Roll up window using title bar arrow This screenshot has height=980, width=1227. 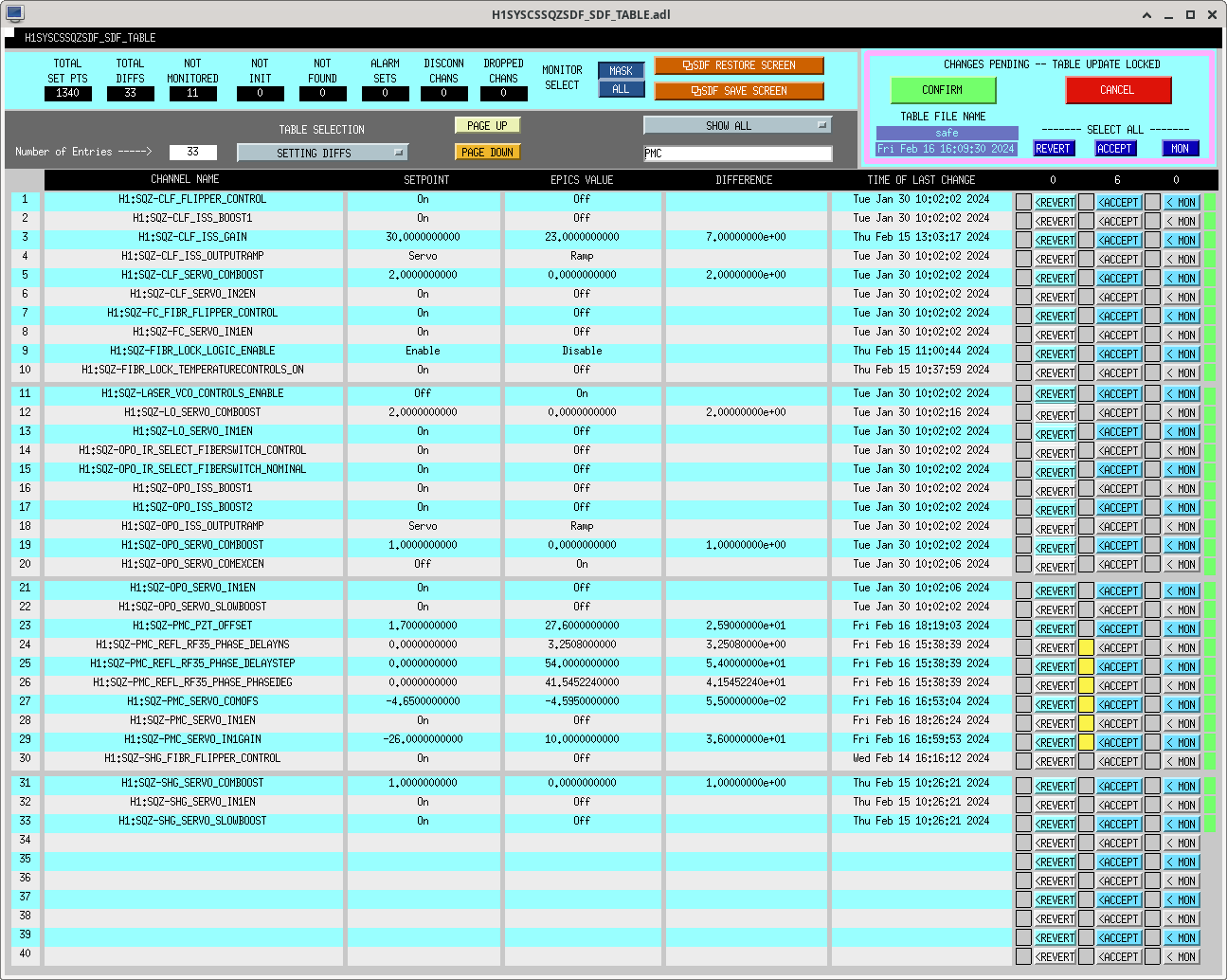pyautogui.click(x=1146, y=14)
